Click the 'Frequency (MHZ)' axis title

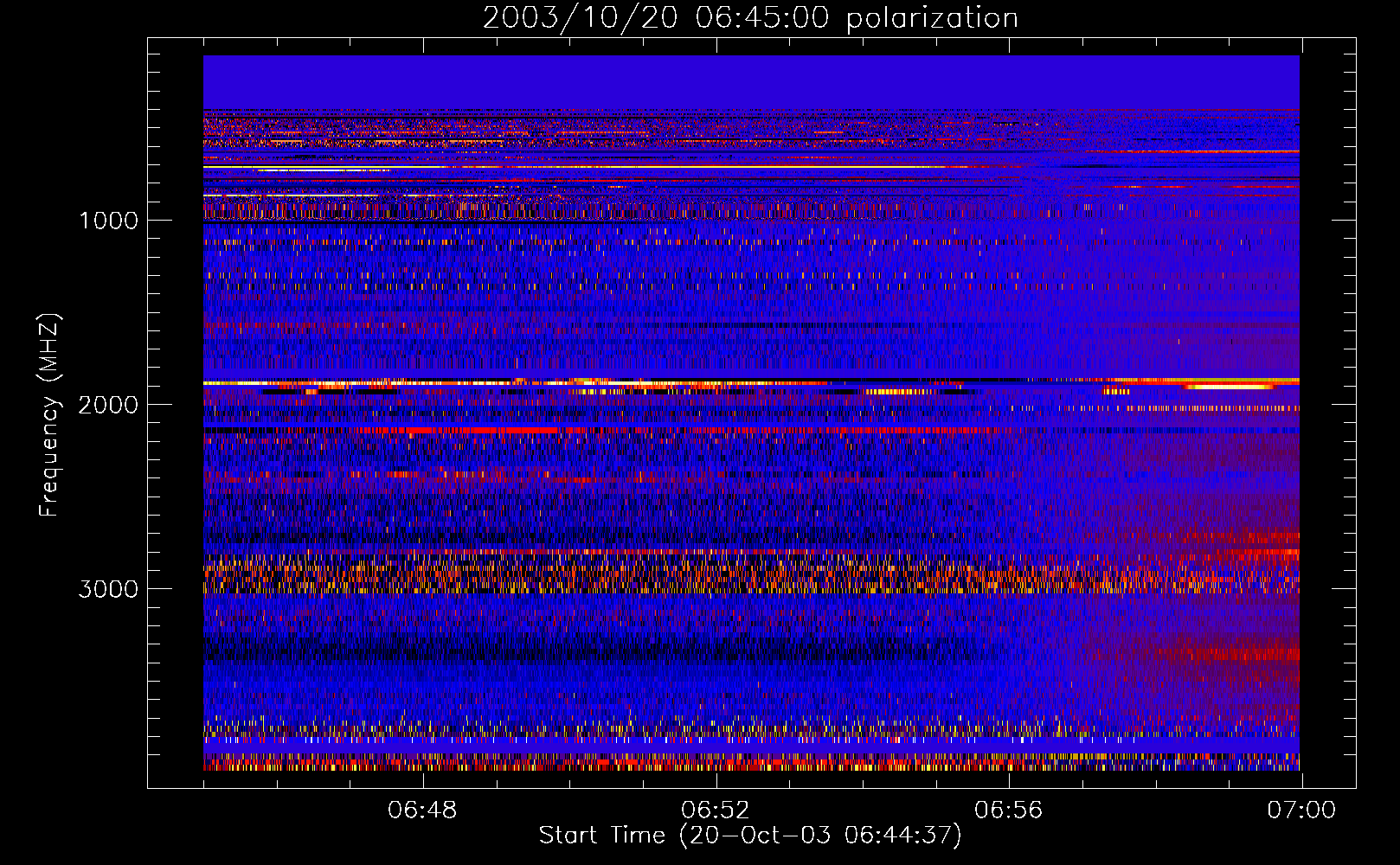(50, 415)
